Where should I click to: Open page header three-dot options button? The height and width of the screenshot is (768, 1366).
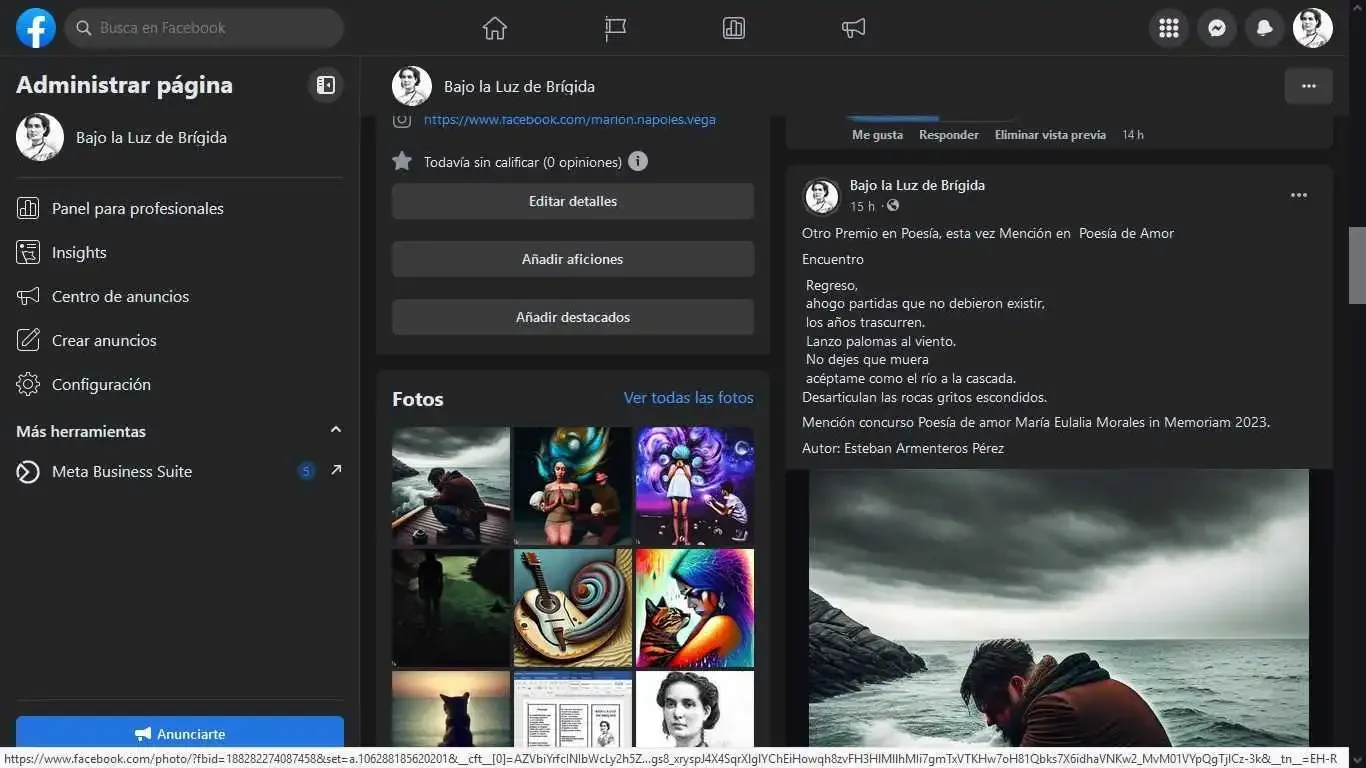1309,86
